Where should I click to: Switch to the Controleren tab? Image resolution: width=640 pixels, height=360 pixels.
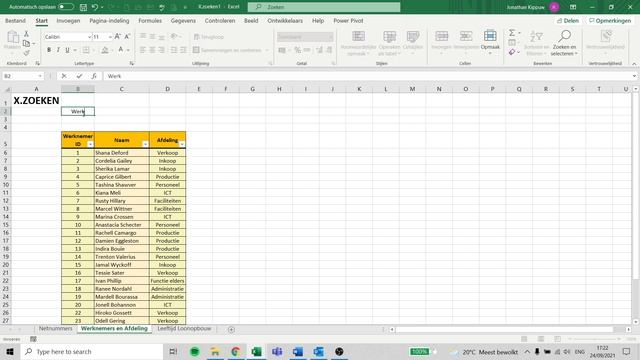pyautogui.click(x=220, y=20)
